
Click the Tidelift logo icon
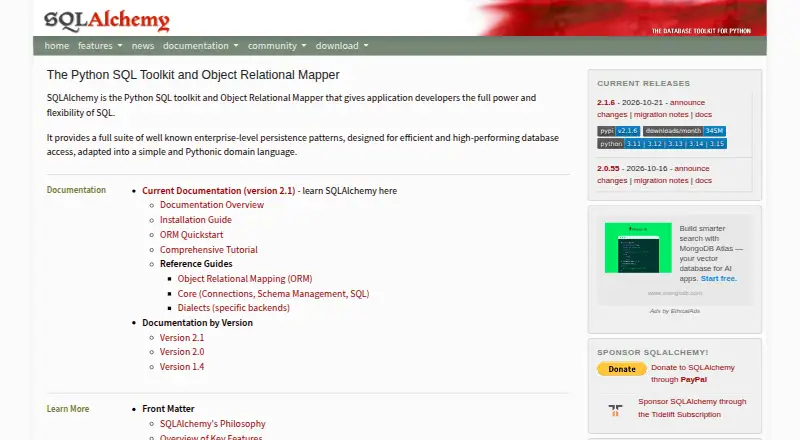(615, 410)
